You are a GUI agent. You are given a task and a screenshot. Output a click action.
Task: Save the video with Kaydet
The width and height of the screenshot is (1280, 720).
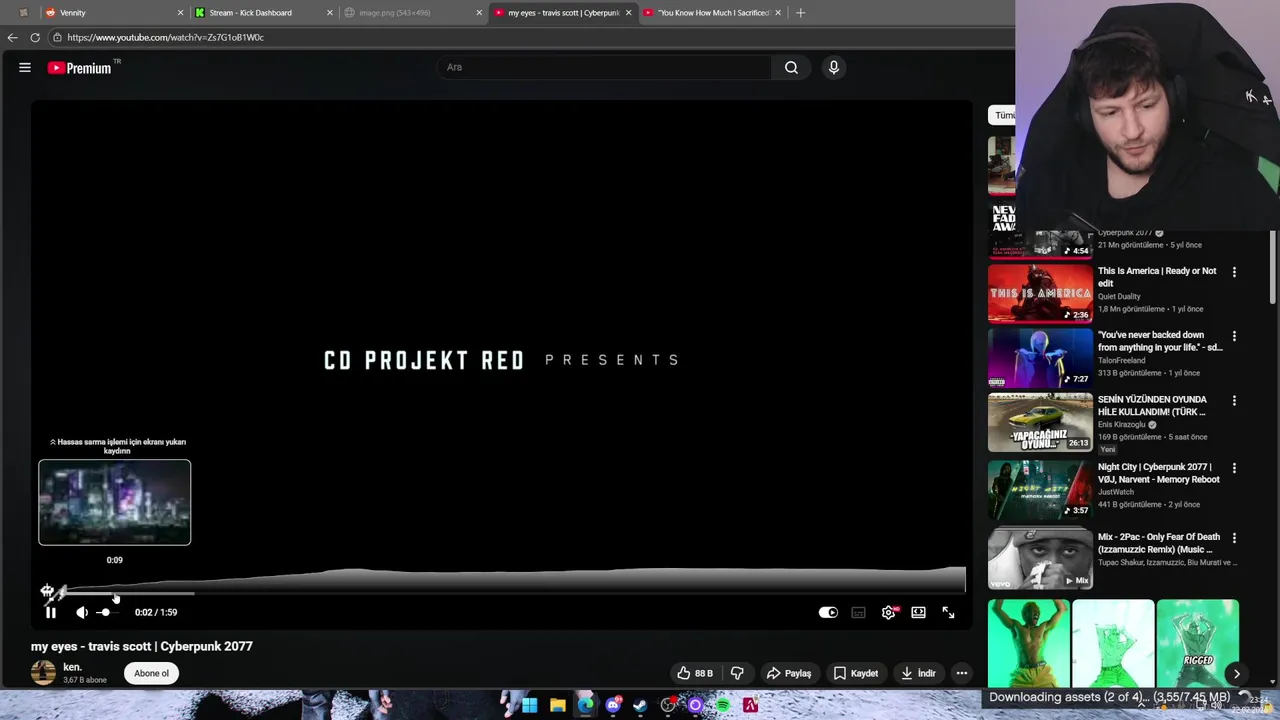point(856,673)
